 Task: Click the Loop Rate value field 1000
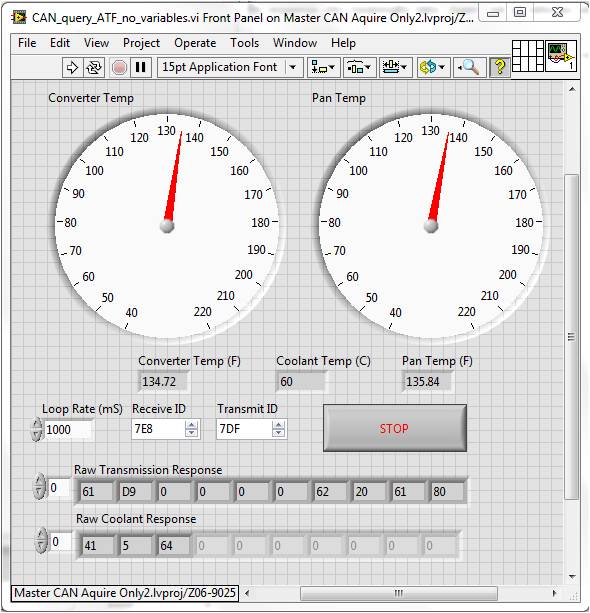click(x=68, y=430)
